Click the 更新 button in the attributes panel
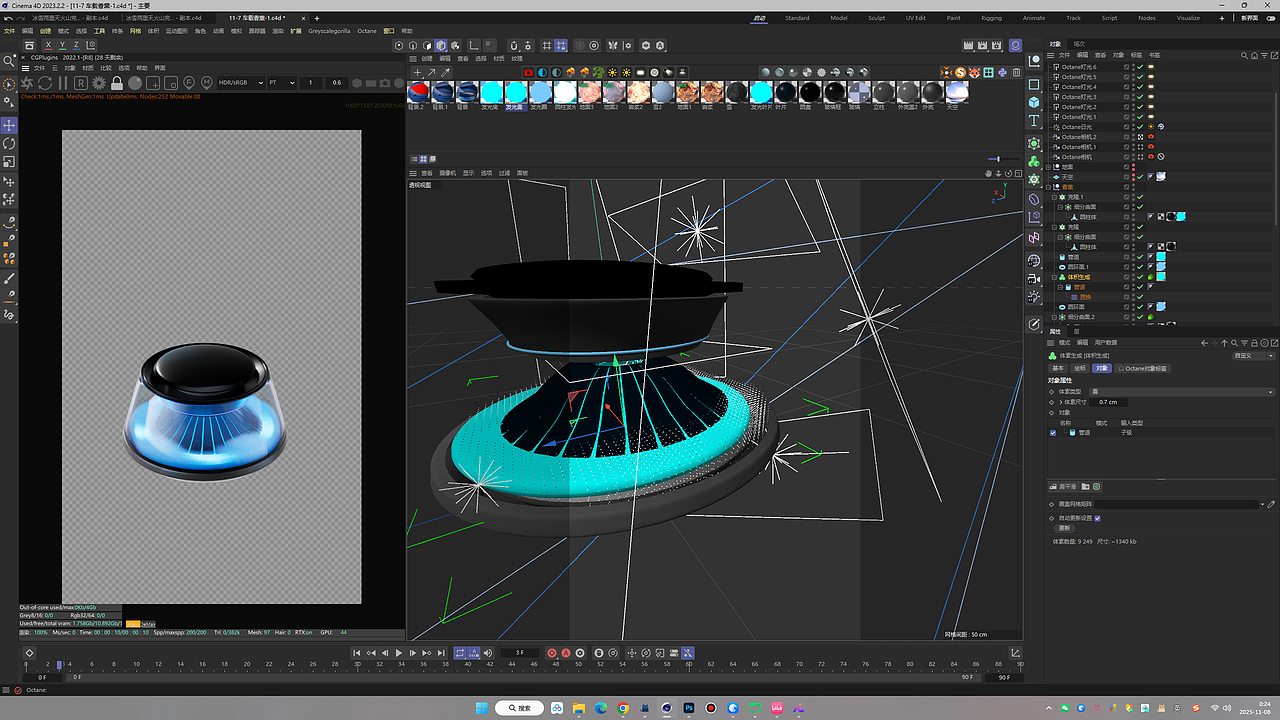 1065,528
